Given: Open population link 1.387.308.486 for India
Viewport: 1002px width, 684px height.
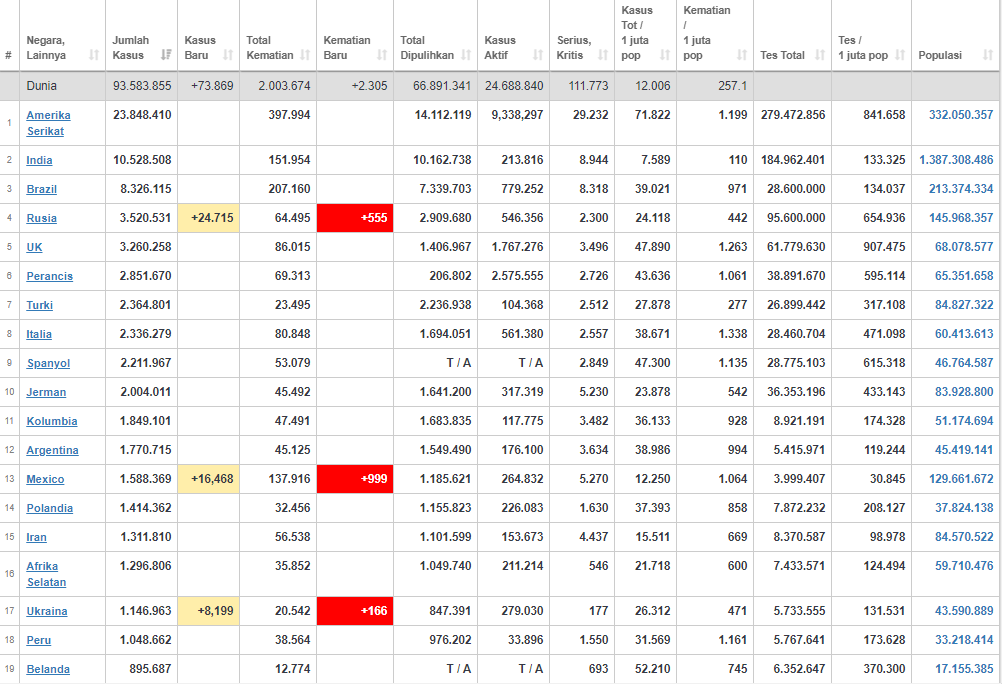Looking at the screenshot, I should tap(956, 160).
